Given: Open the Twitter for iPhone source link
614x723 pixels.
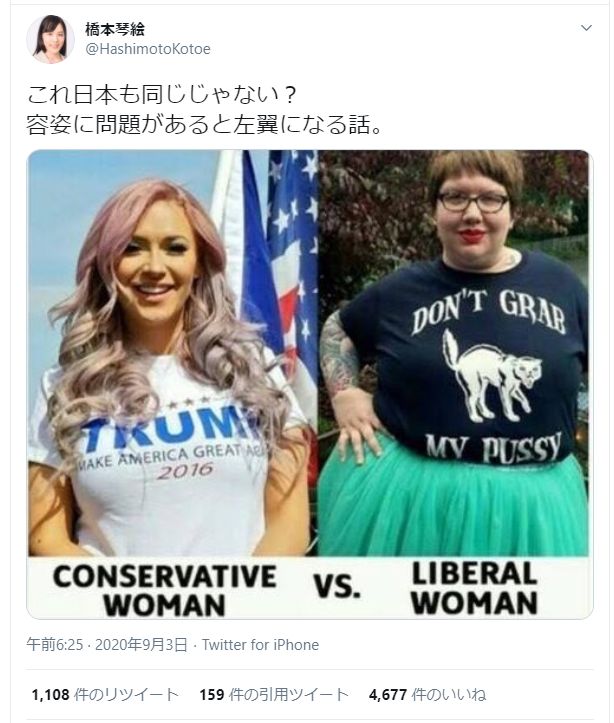Looking at the screenshot, I should point(260,644).
